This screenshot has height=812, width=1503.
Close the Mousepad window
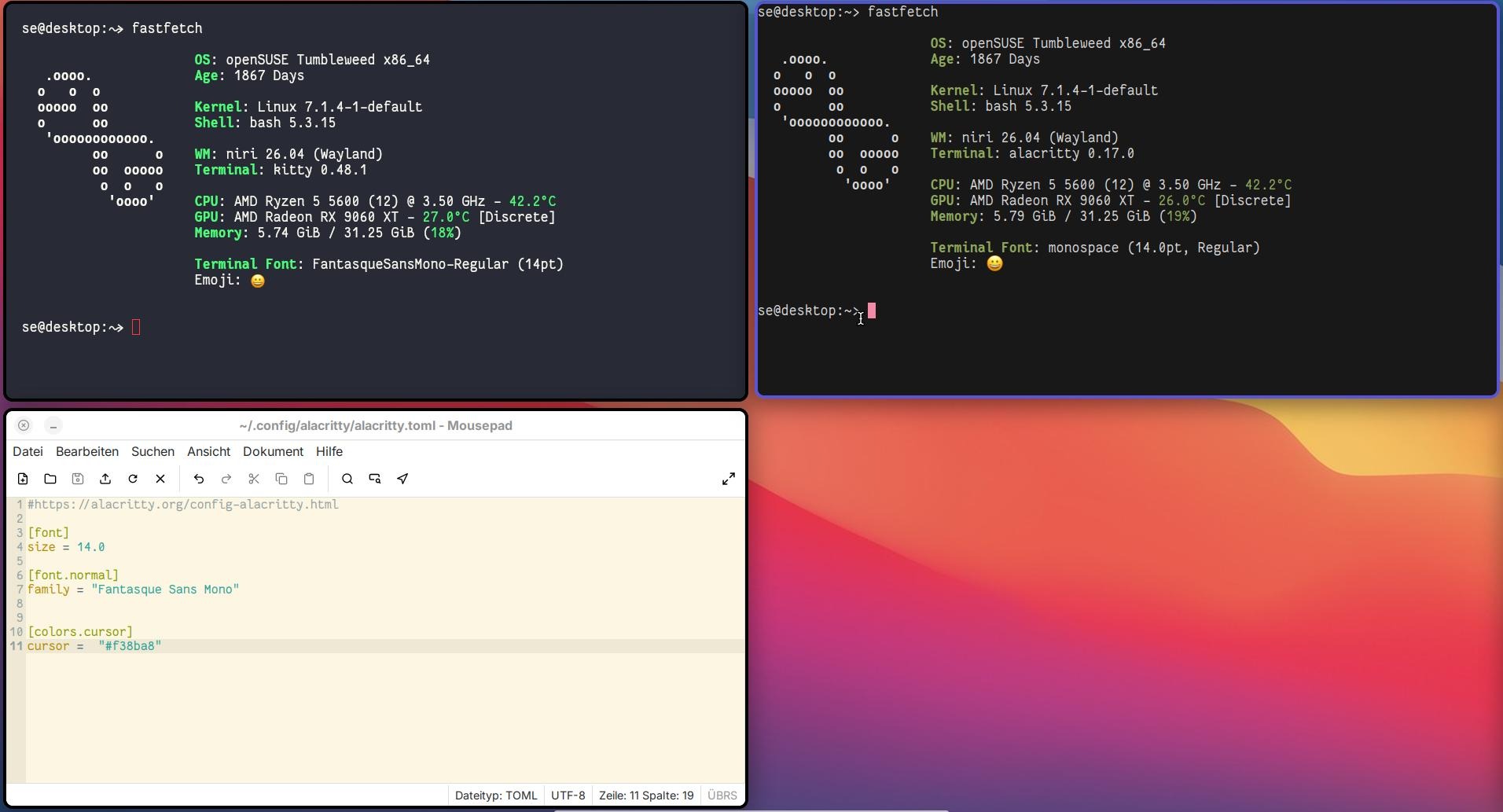(x=24, y=425)
